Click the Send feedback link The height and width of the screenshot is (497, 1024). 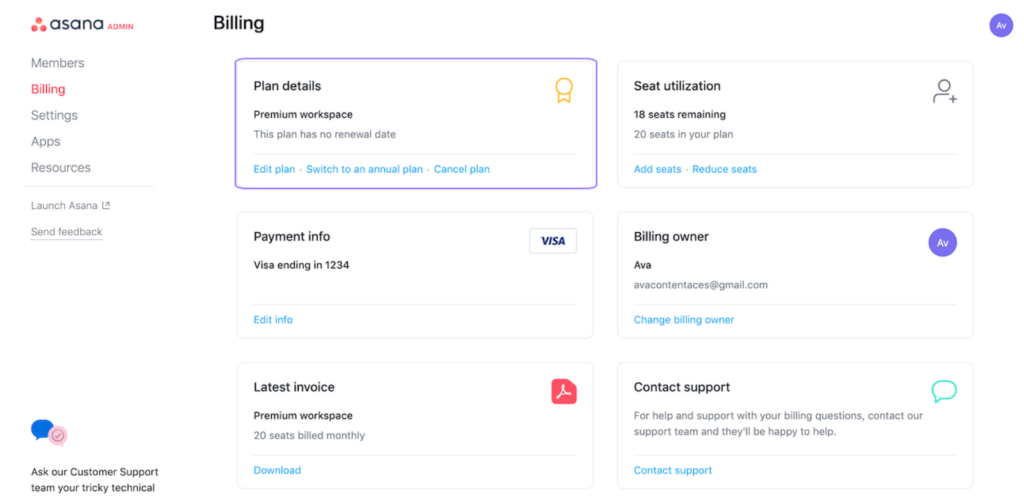(x=67, y=231)
